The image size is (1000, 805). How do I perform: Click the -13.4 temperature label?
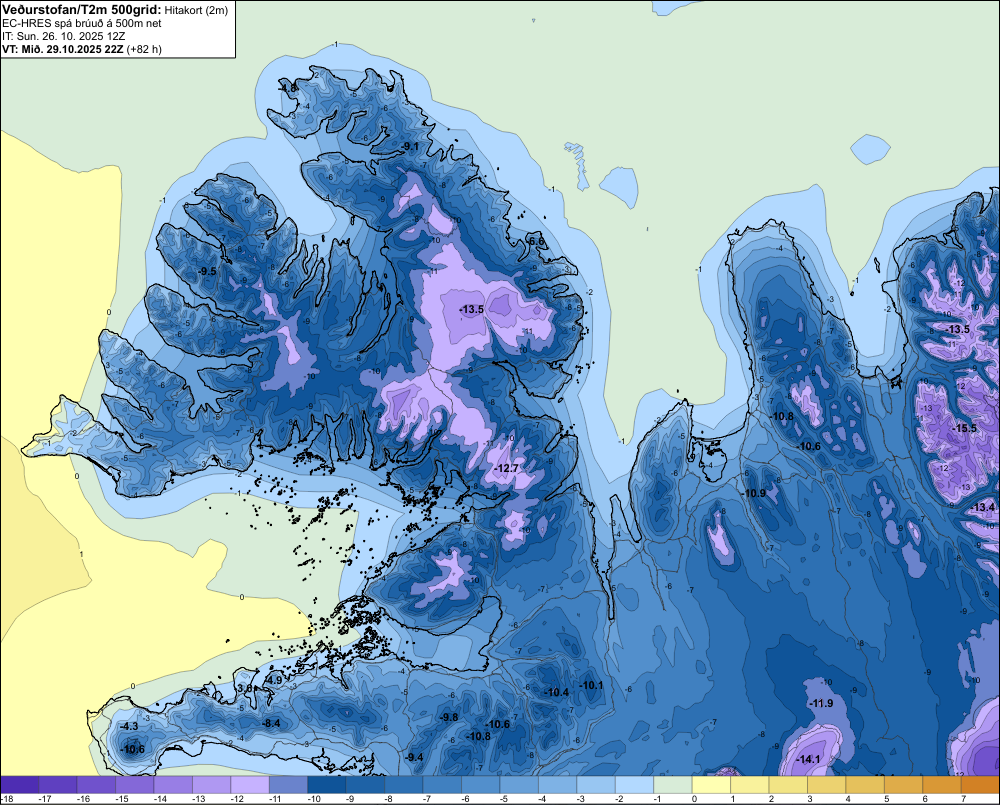click(983, 507)
